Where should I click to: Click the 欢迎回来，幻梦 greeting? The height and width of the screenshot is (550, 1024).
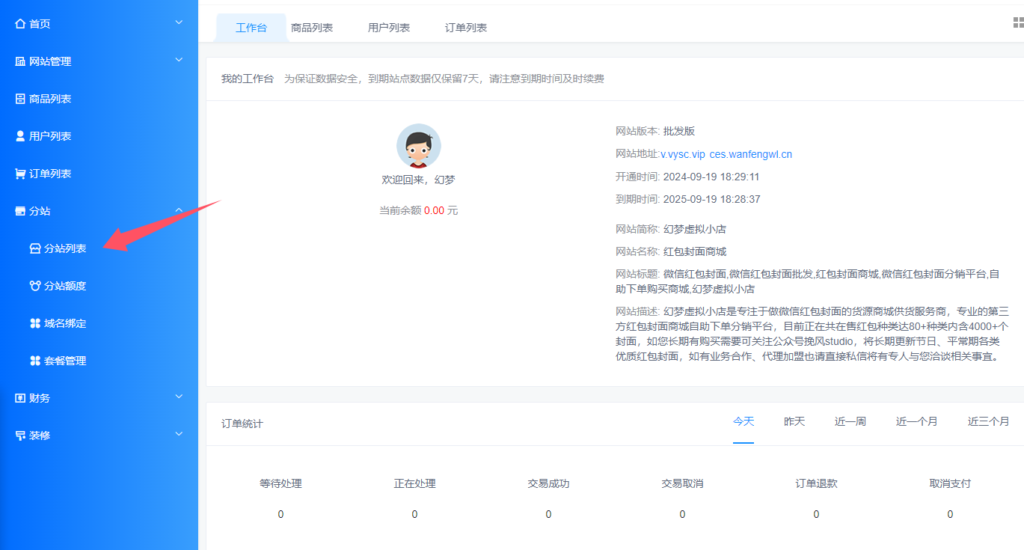pos(419,180)
